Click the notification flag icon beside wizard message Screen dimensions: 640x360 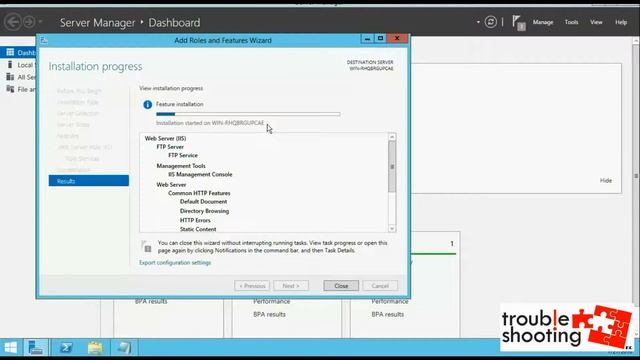click(x=146, y=246)
